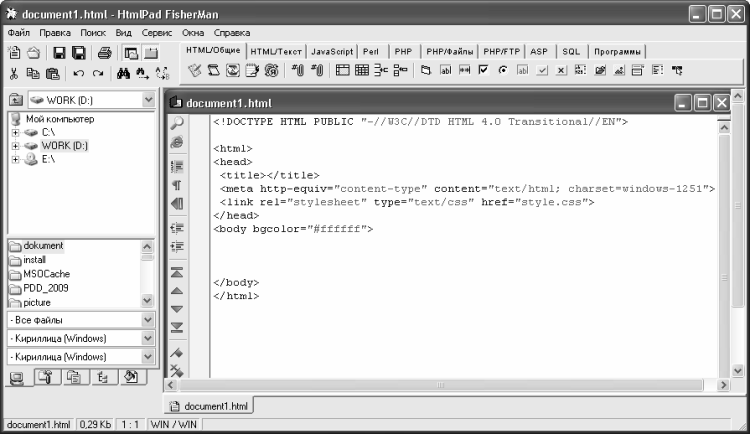Click the Cut scissors icon

[x=14, y=73]
